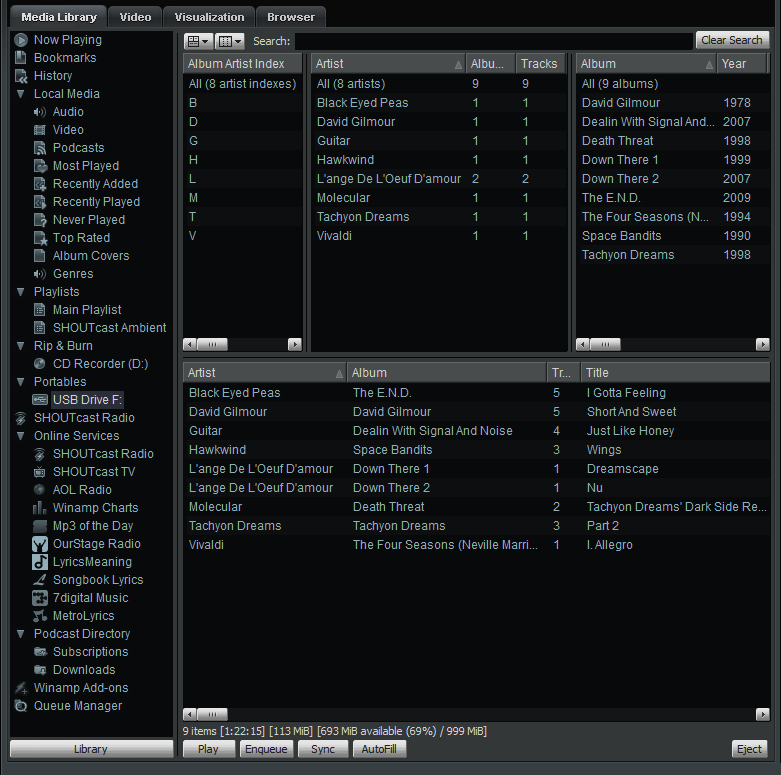Screen dimensions: 781x775
Task: Click the Eject button
Action: coord(749,749)
